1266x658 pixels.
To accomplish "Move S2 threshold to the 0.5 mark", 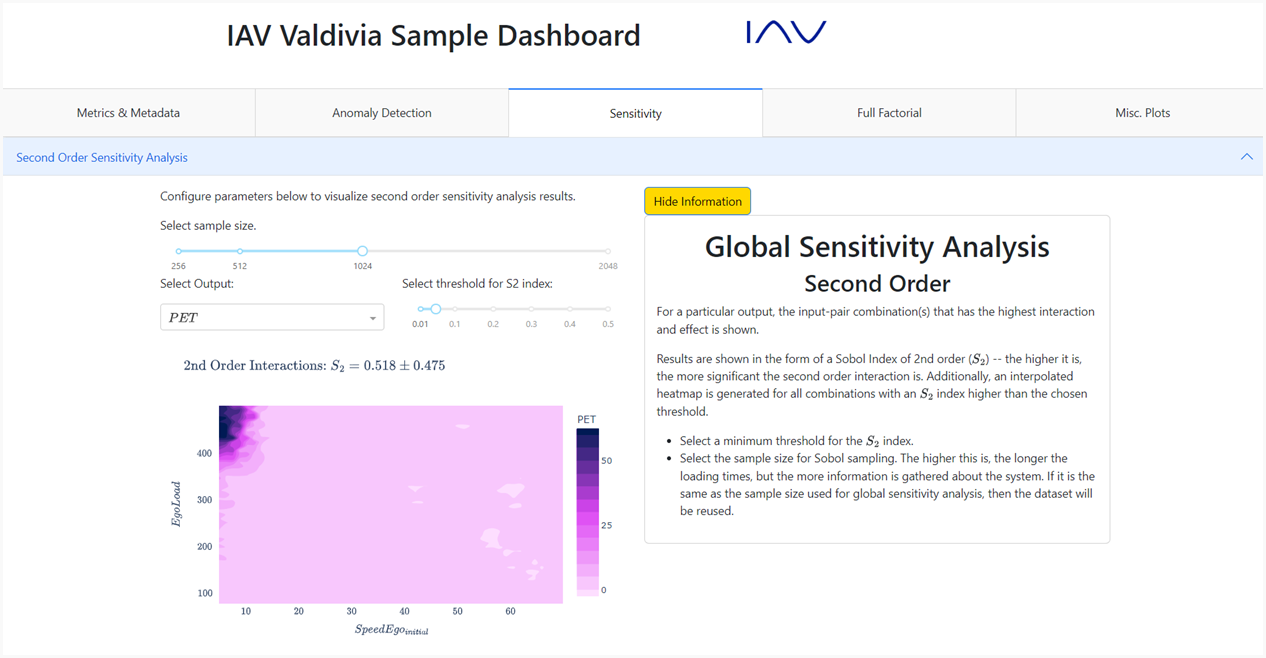I will coord(608,309).
